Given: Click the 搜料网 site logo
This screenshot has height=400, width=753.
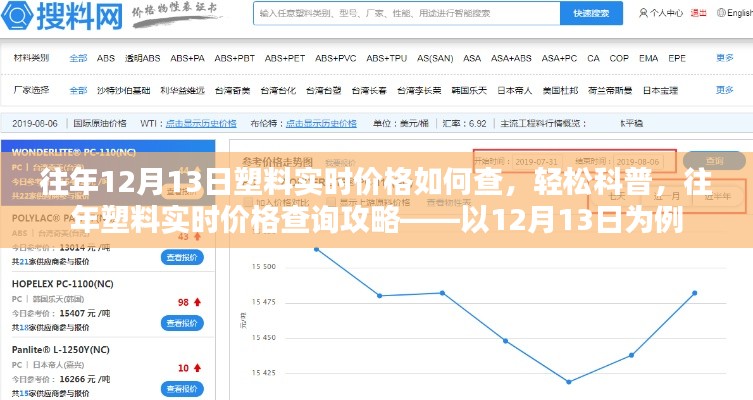Looking at the screenshot, I should pos(61,16).
